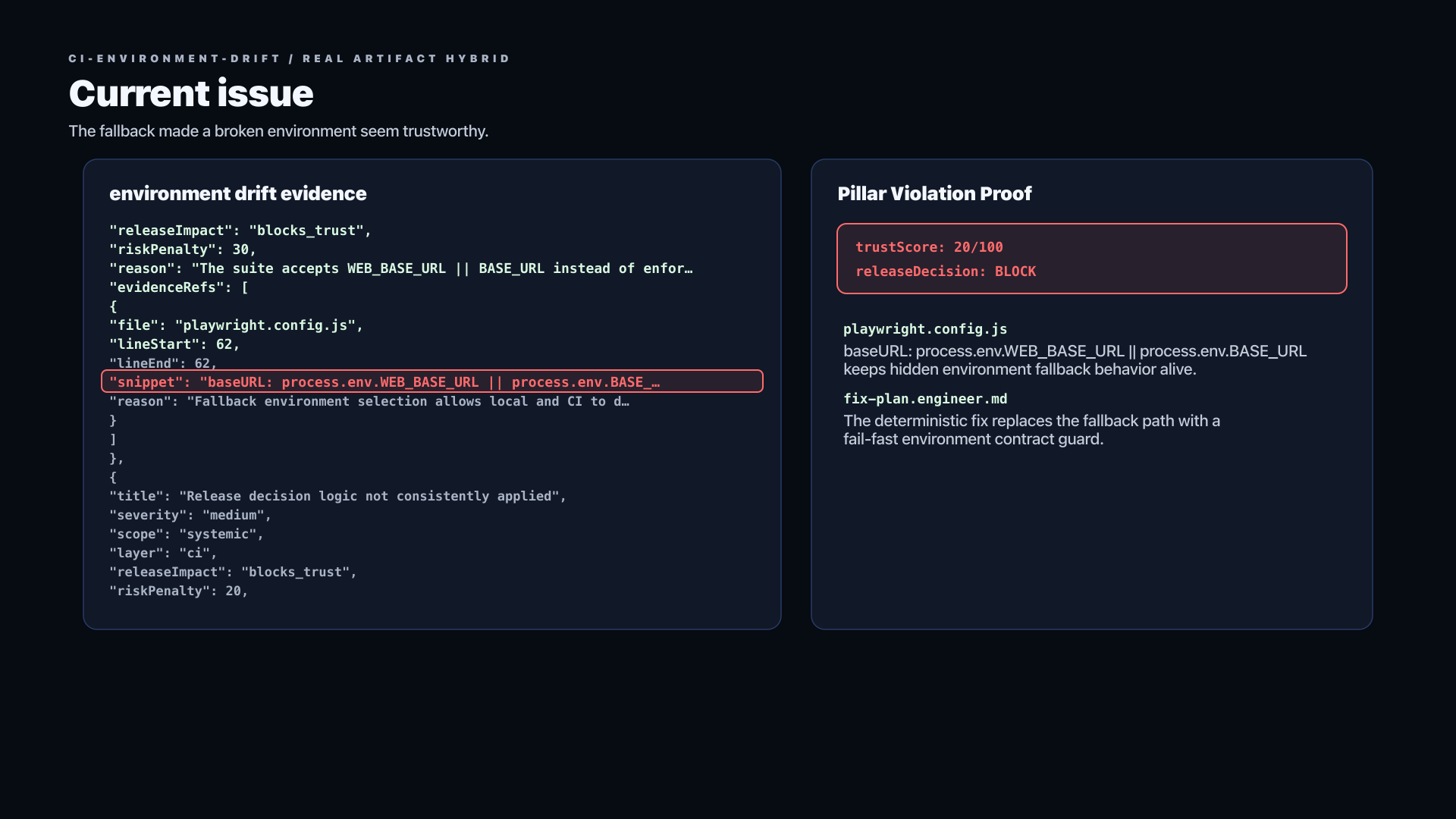Select the '"lineStart": 62,' line
This screenshot has height=819, width=1456.
pos(174,344)
